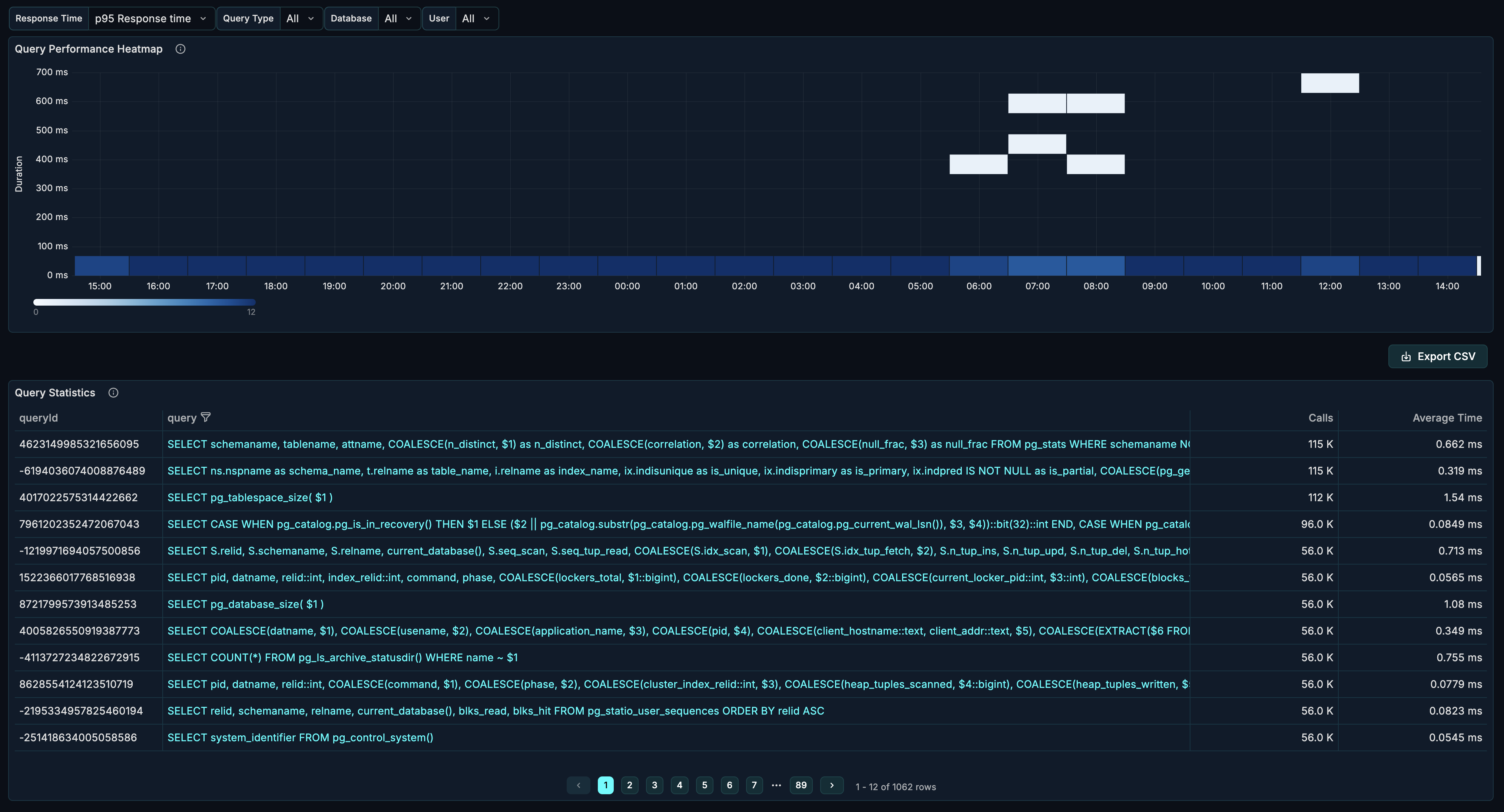Switch to page 5 of table

point(704,785)
